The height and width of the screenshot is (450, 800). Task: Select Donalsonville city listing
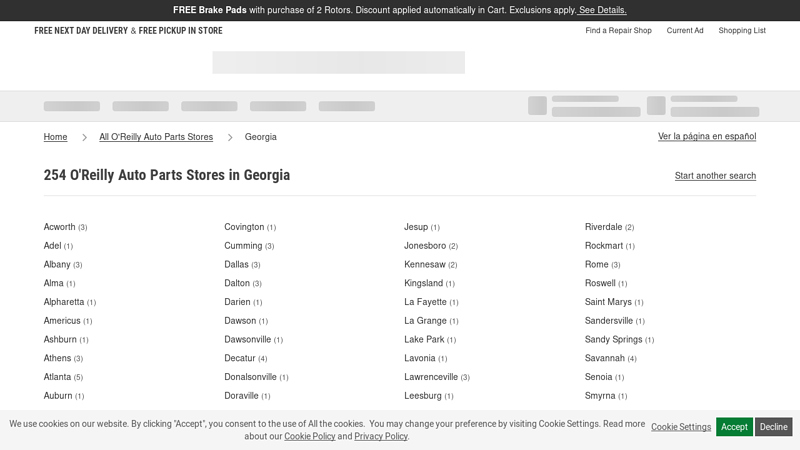tap(257, 377)
